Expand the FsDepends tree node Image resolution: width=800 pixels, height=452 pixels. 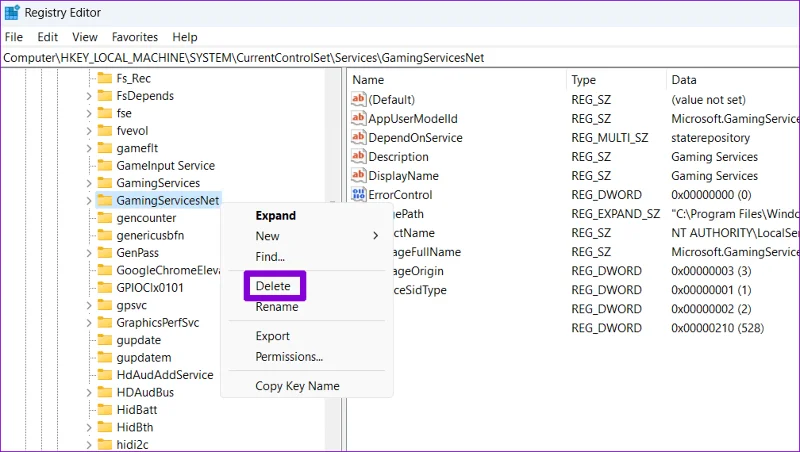coord(89,96)
